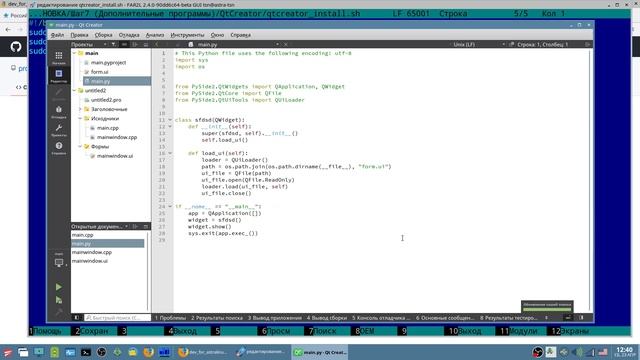The height and width of the screenshot is (360, 640).
Task: Show the 4 Вывод сборки pane
Action: pos(327,318)
